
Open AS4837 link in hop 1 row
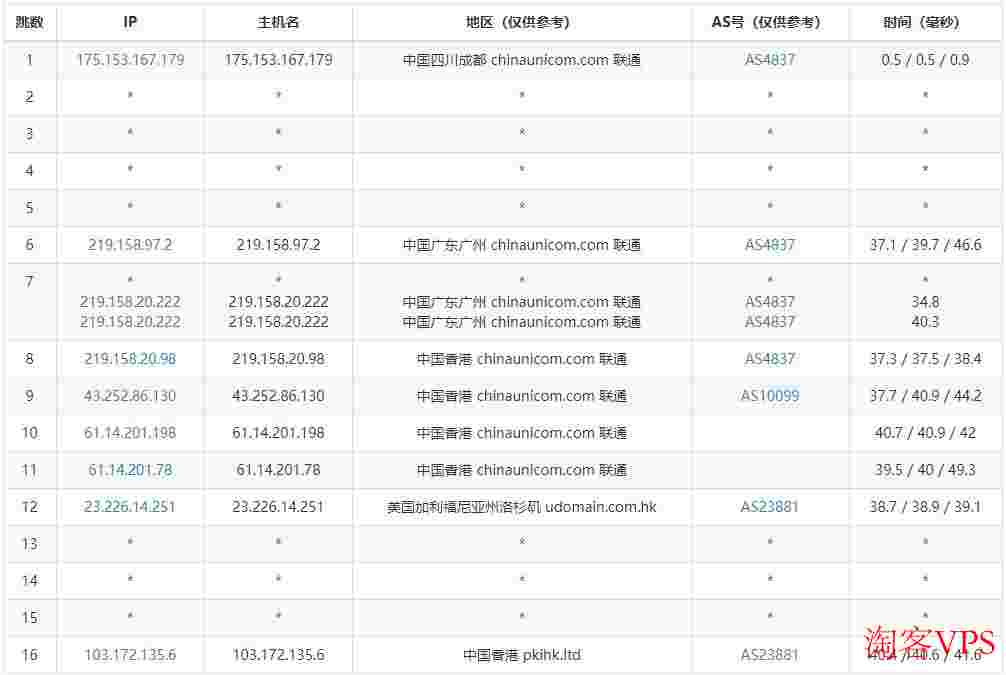tap(770, 60)
